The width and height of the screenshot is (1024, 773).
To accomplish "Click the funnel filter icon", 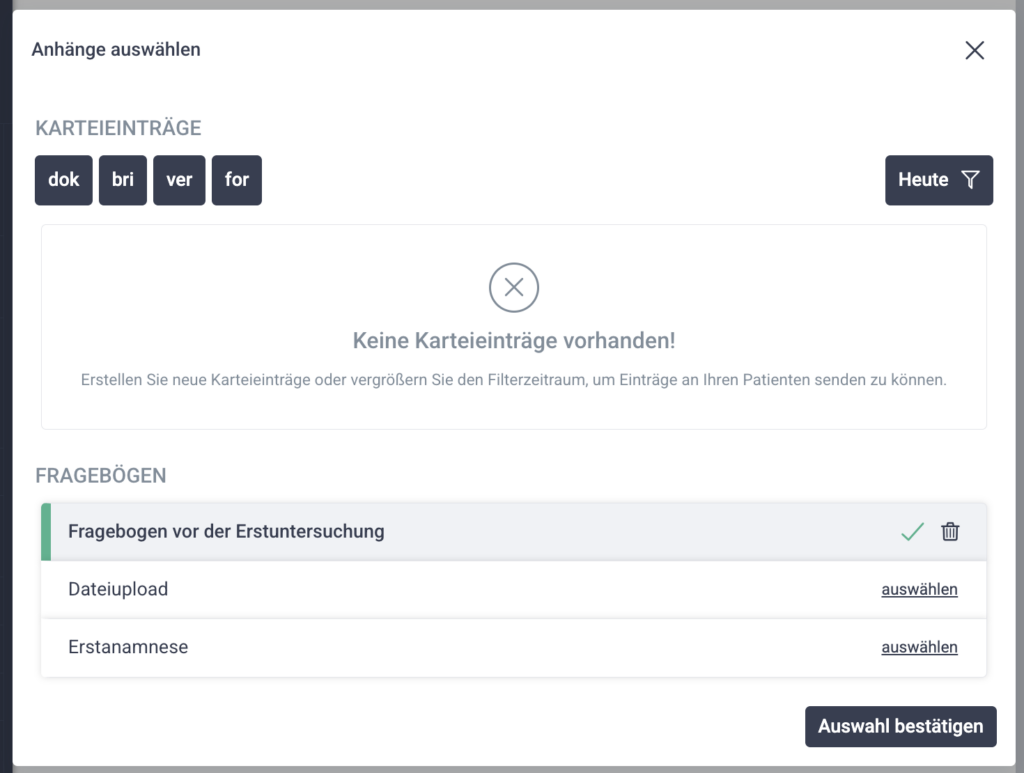I will point(970,180).
